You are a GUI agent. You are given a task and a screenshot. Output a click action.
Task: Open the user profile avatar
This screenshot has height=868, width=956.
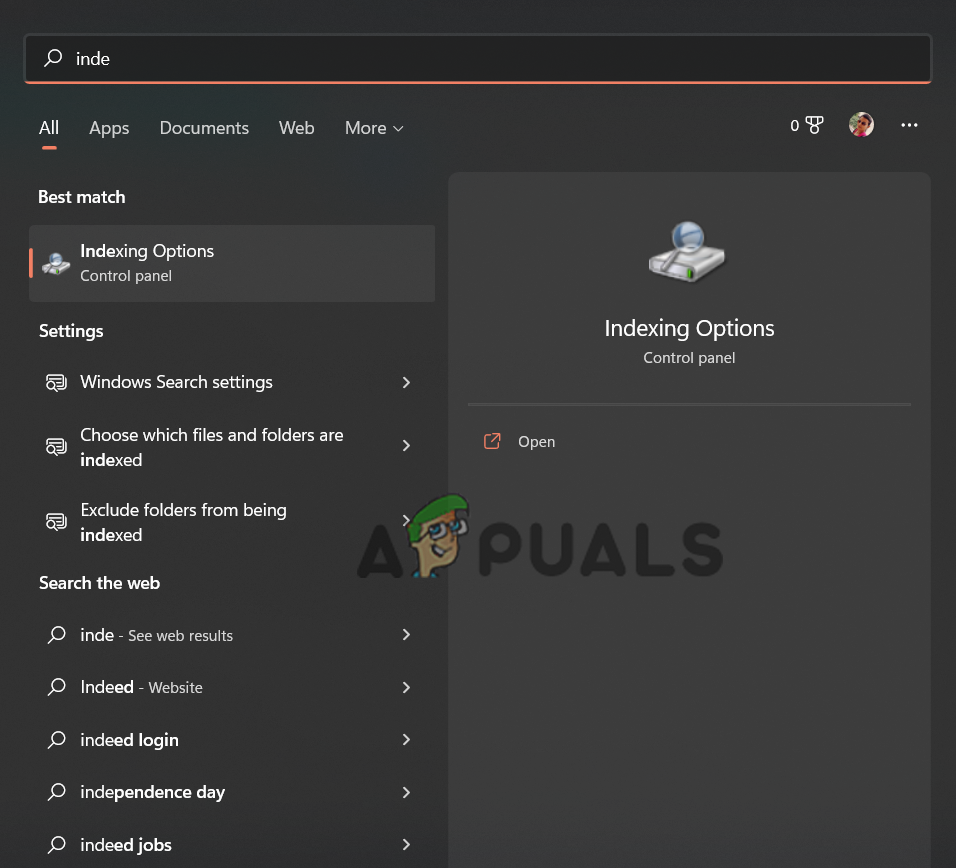coord(861,125)
